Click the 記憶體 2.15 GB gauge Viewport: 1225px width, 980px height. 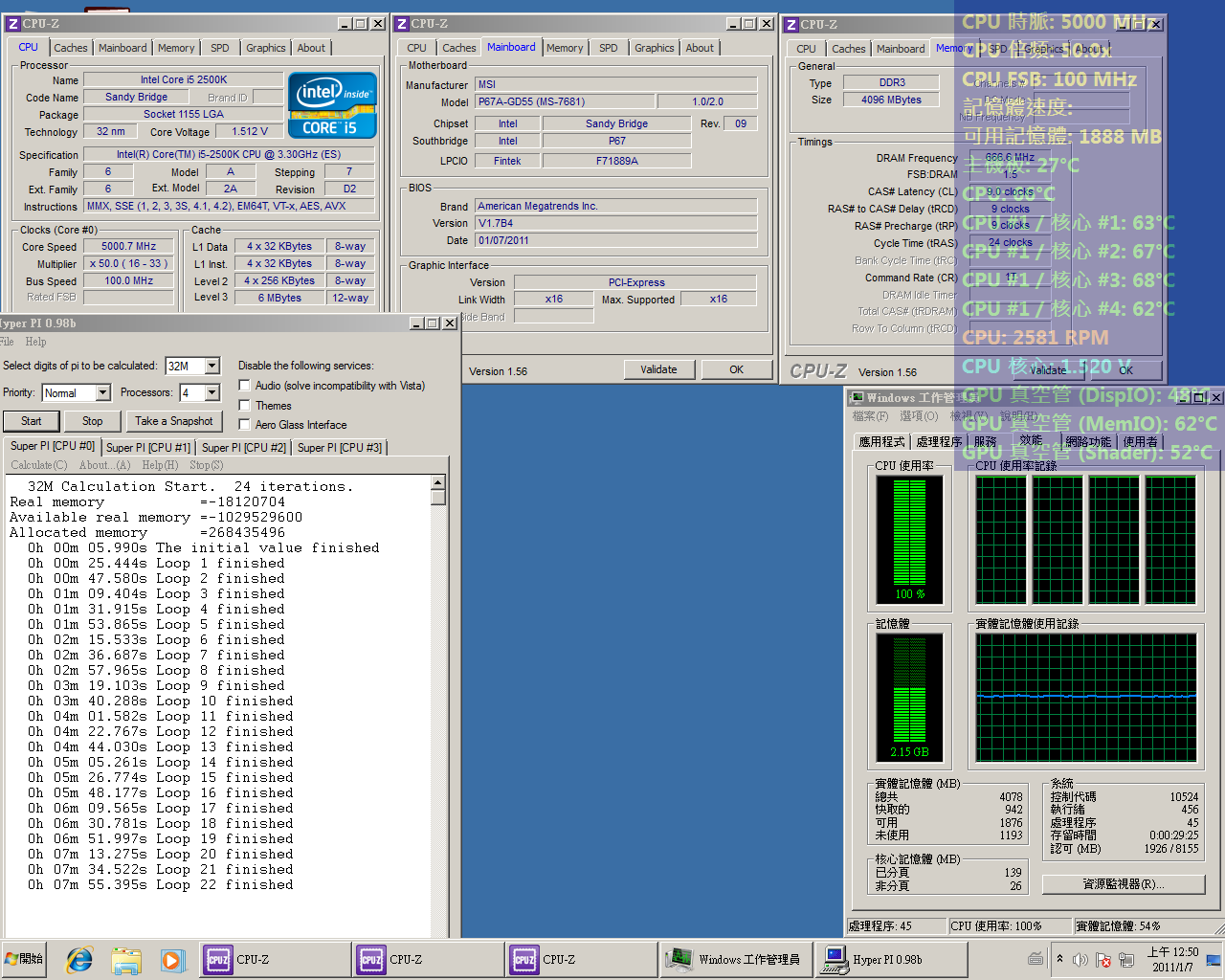(909, 697)
